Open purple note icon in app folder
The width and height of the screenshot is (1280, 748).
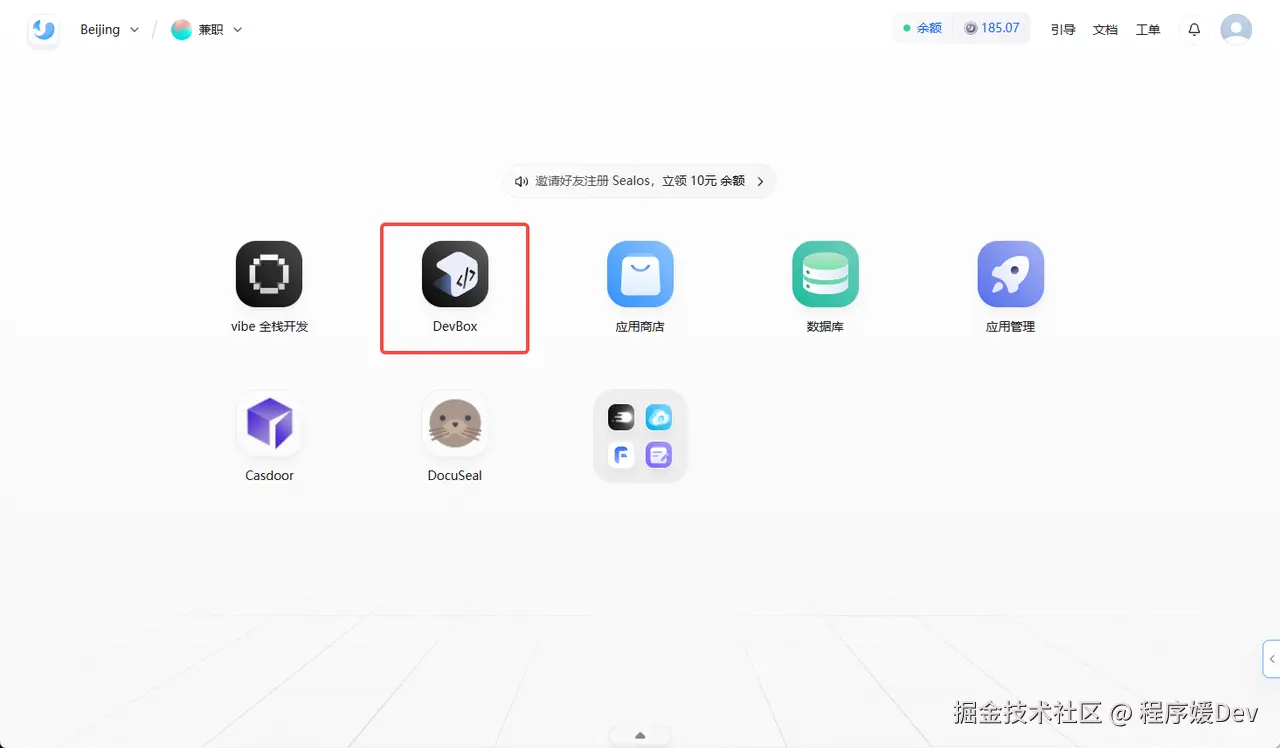pyautogui.click(x=659, y=455)
